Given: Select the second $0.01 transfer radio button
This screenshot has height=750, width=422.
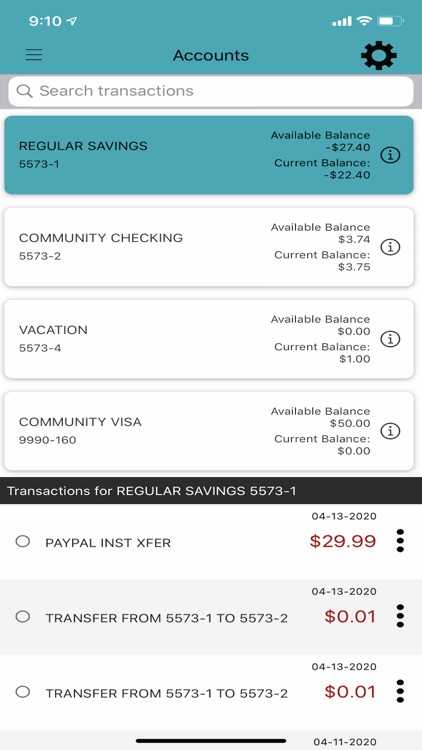Looking at the screenshot, I should [22, 692].
